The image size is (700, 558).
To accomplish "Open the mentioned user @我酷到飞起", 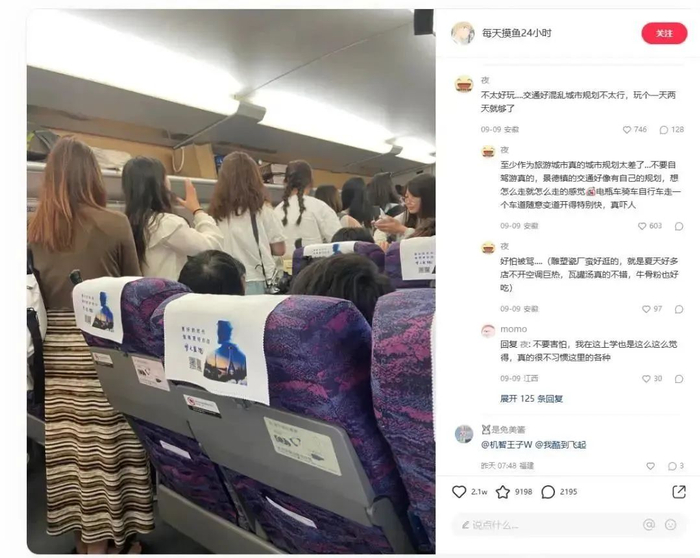I will 561,445.
